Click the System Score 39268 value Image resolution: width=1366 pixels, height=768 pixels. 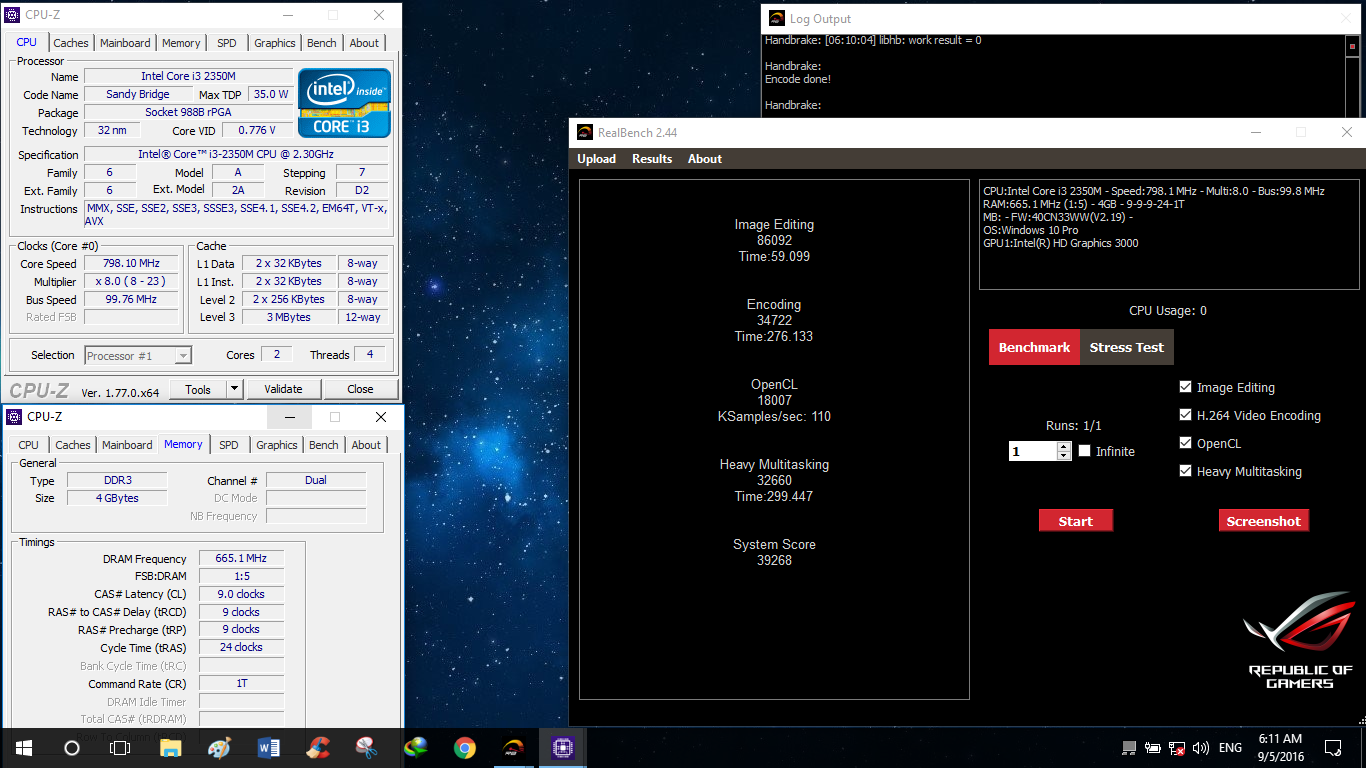[x=774, y=560]
